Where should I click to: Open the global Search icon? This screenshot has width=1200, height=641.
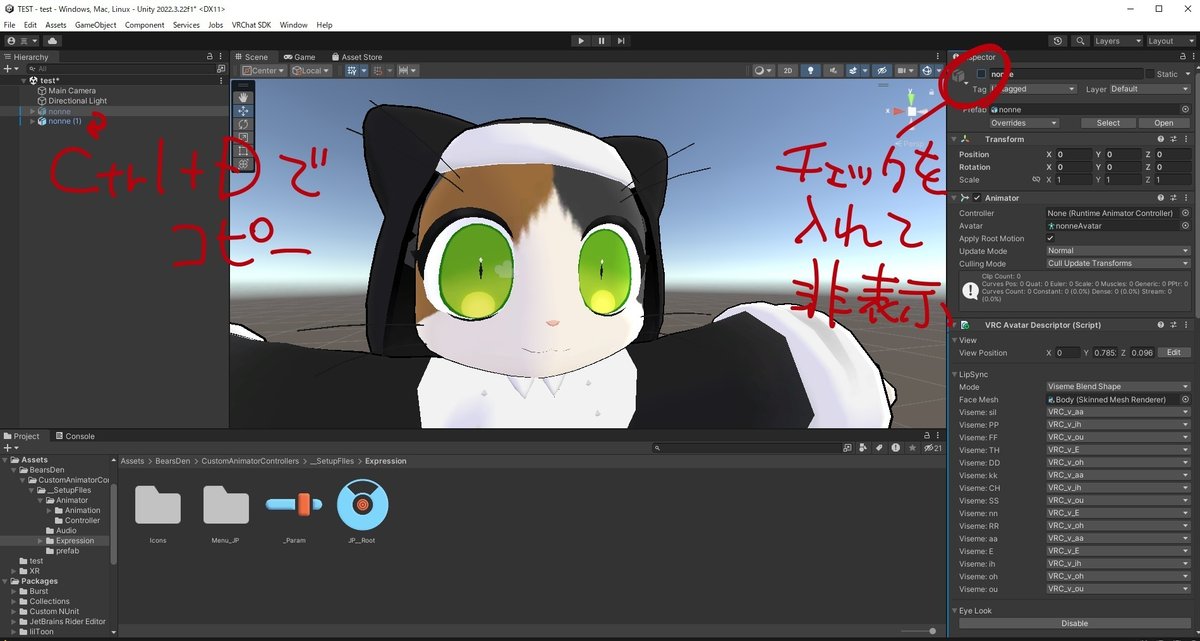[x=1081, y=41]
